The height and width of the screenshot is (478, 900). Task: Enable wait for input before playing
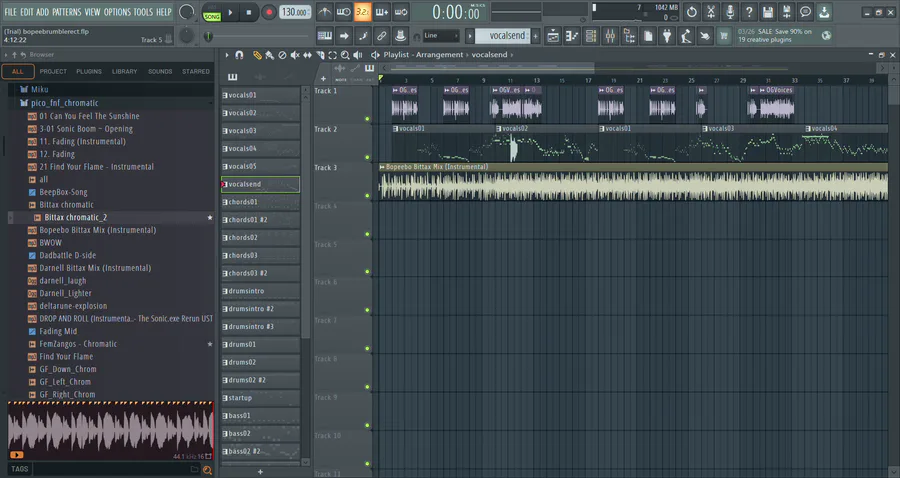coord(343,11)
